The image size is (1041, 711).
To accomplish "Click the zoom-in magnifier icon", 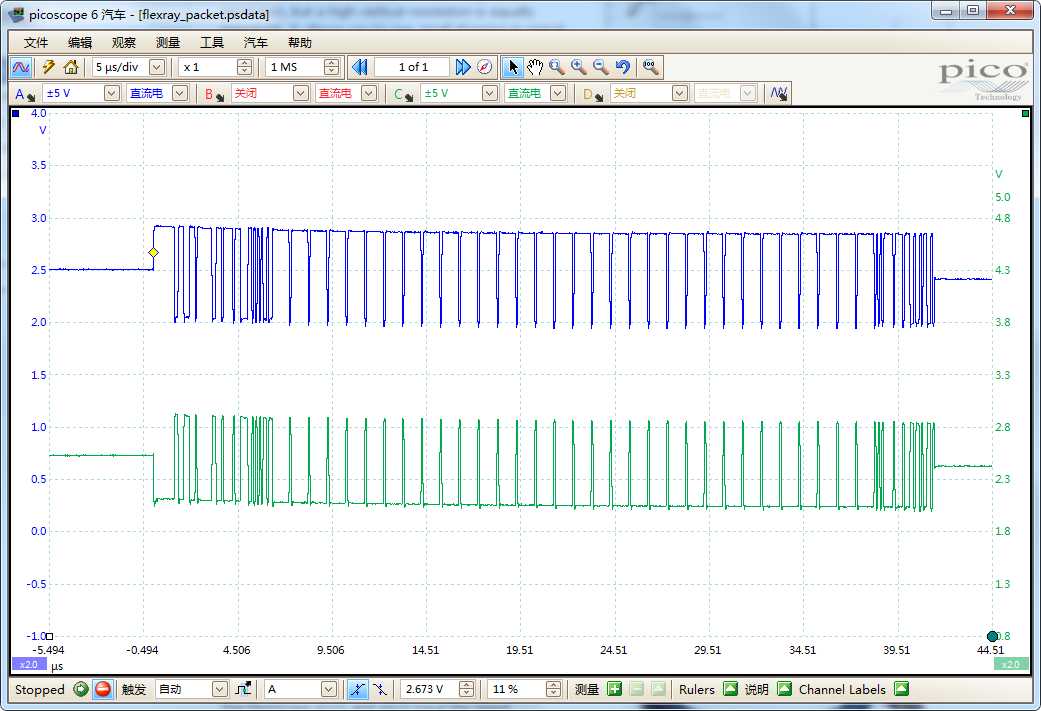I will point(578,67).
